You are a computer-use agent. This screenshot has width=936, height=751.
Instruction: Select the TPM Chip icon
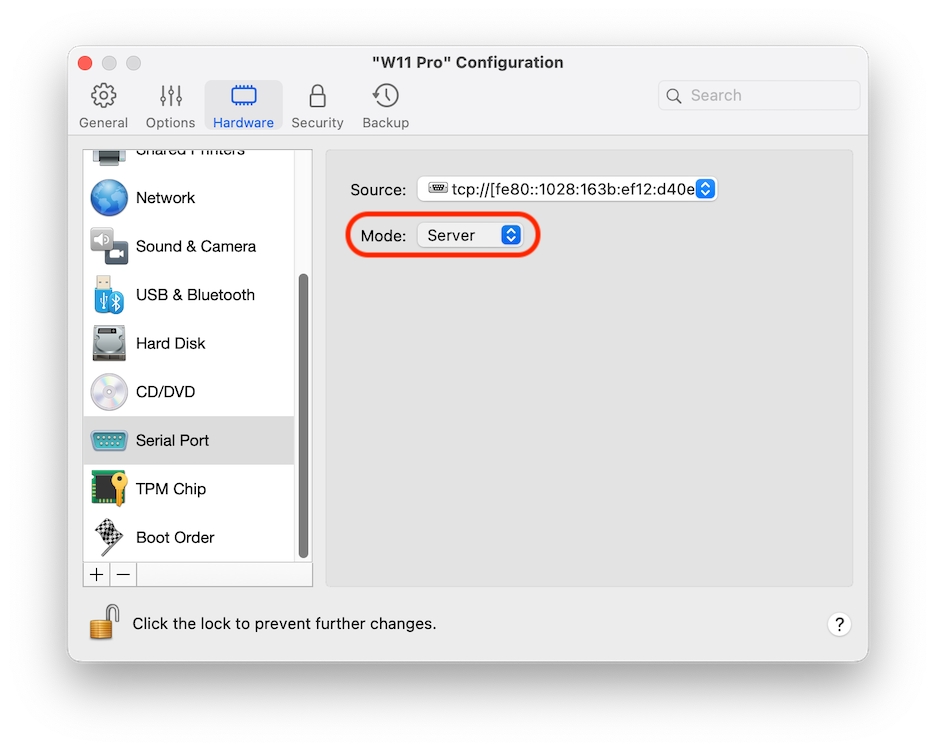click(x=109, y=489)
